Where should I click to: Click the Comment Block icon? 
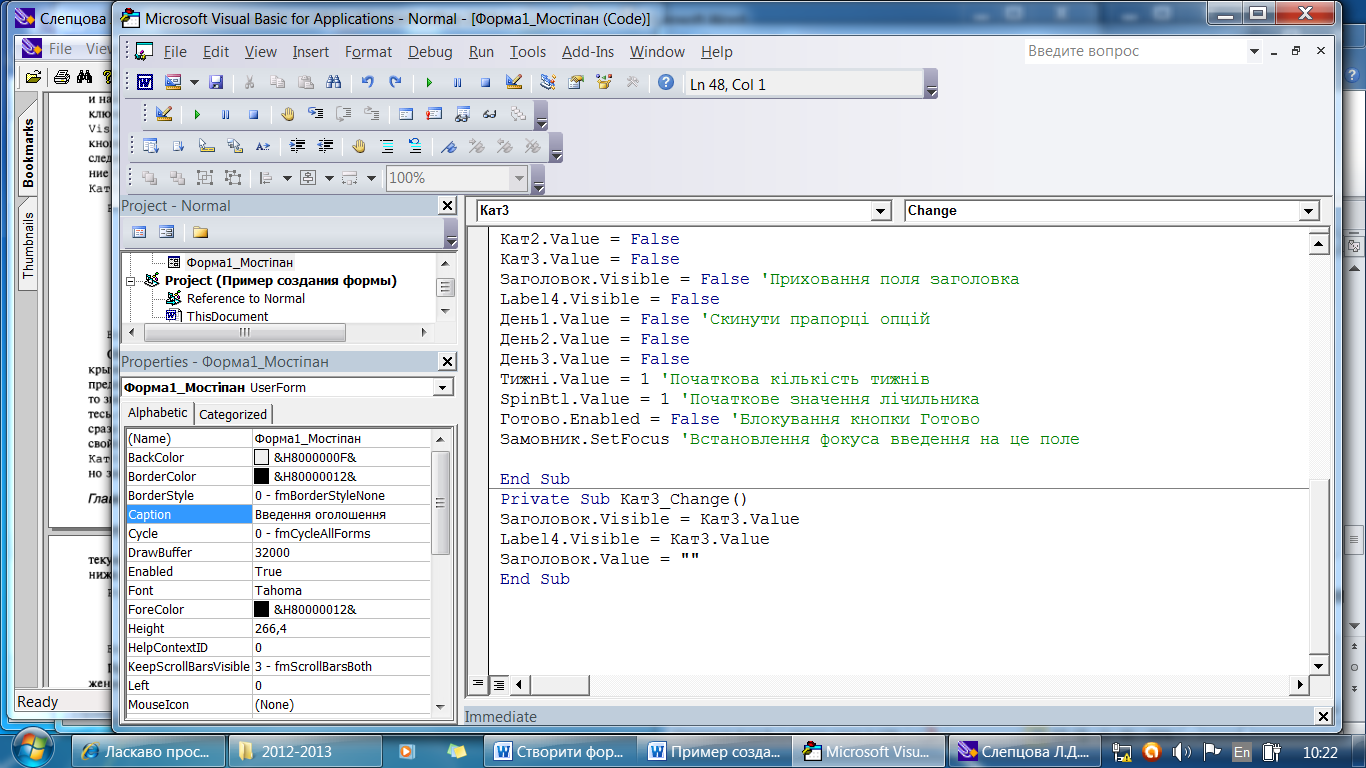[387, 146]
